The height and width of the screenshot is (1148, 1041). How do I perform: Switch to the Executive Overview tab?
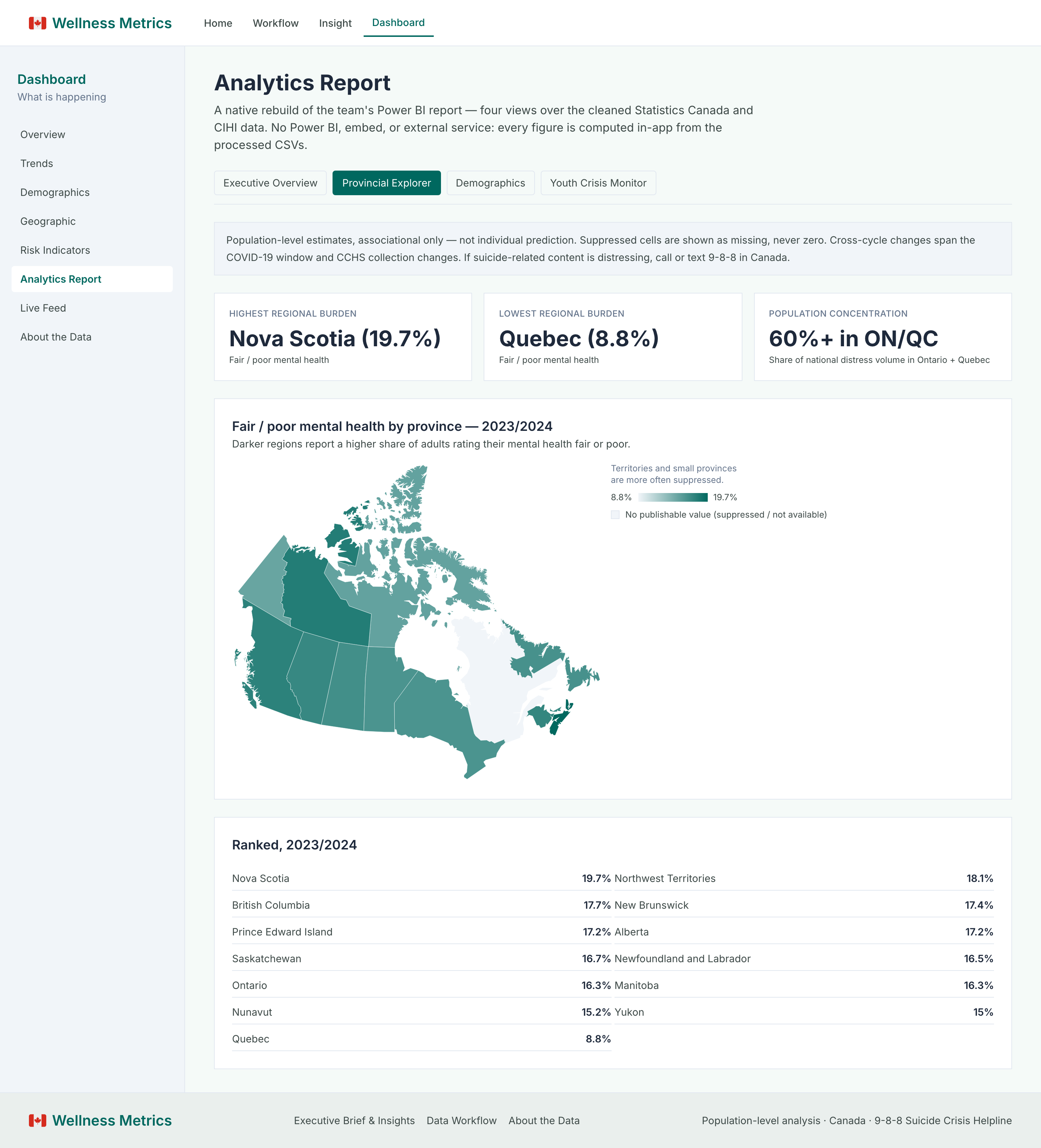[270, 183]
